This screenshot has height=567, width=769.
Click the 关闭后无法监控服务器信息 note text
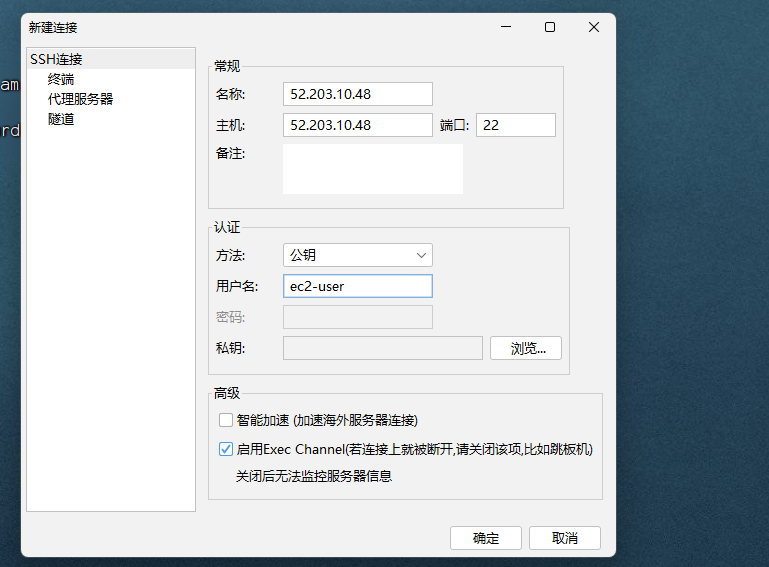pos(314,476)
